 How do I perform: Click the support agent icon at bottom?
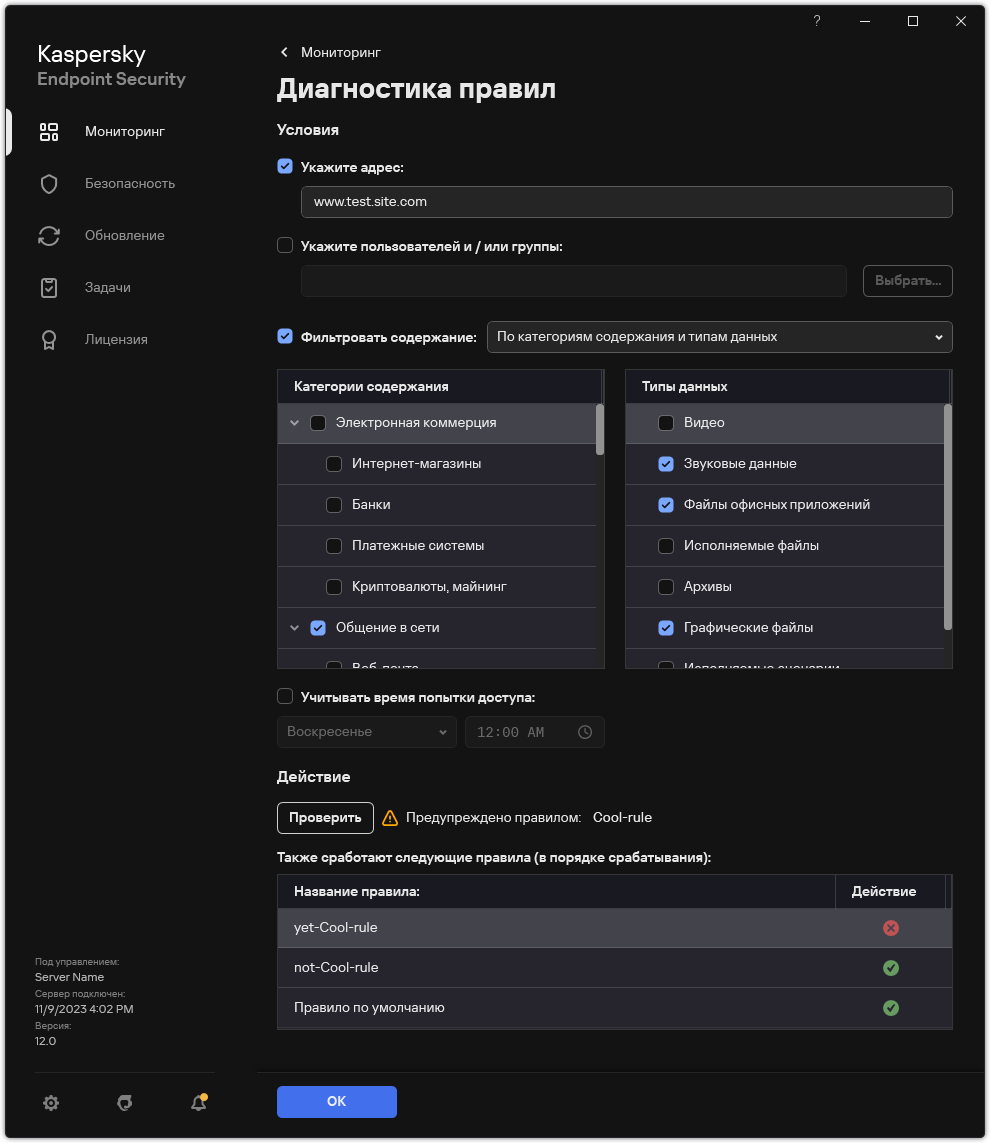pyautogui.click(x=125, y=1103)
